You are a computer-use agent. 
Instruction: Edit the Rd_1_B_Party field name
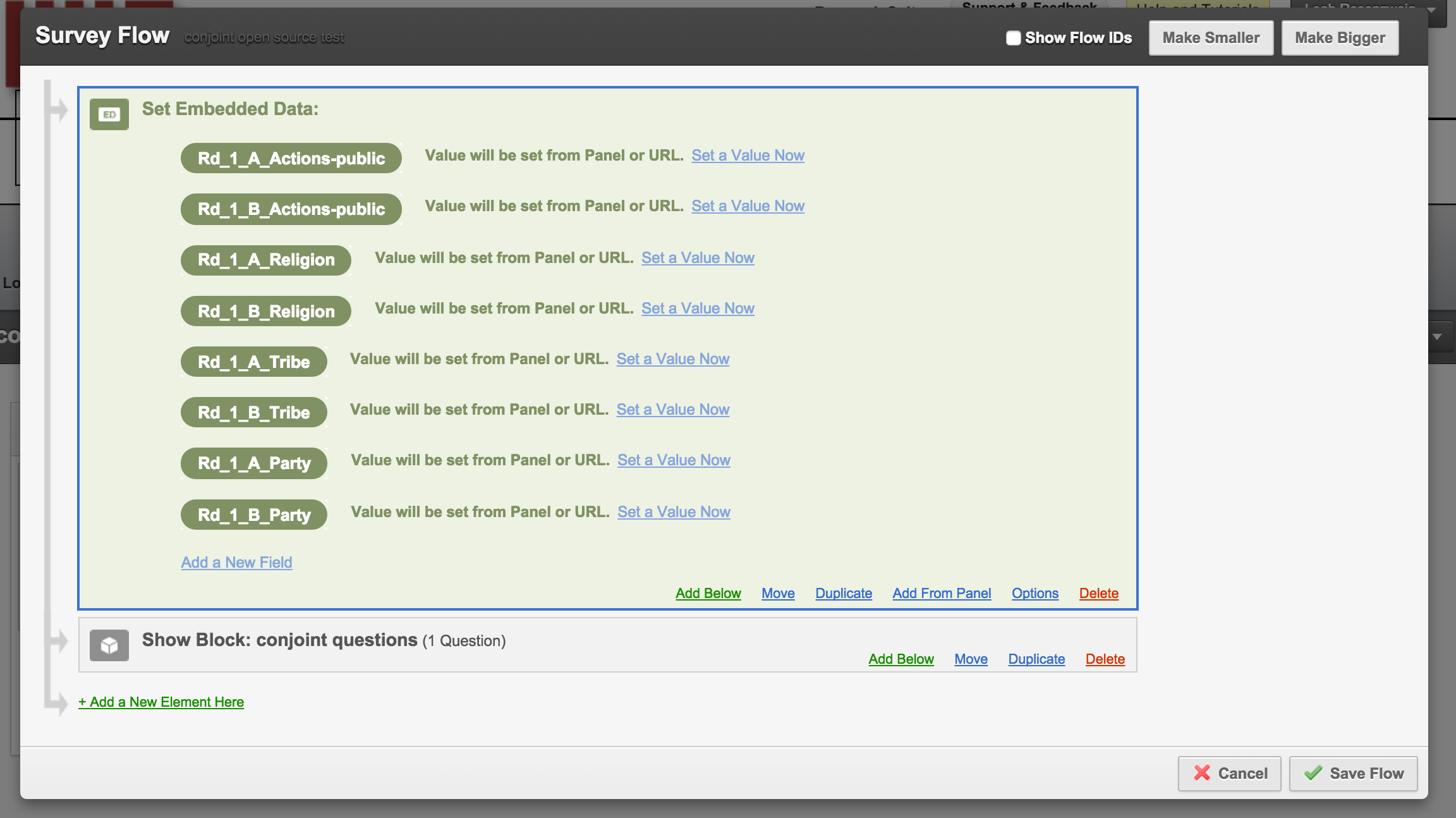click(254, 515)
